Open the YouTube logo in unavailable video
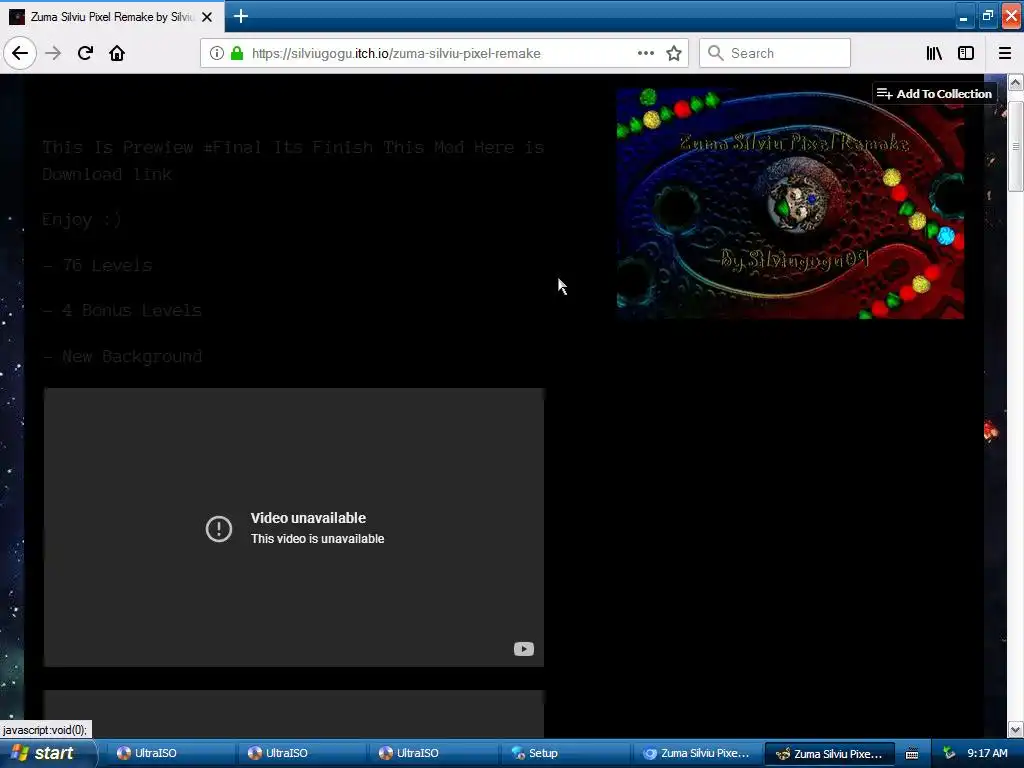Image resolution: width=1024 pixels, height=768 pixels. 524,649
